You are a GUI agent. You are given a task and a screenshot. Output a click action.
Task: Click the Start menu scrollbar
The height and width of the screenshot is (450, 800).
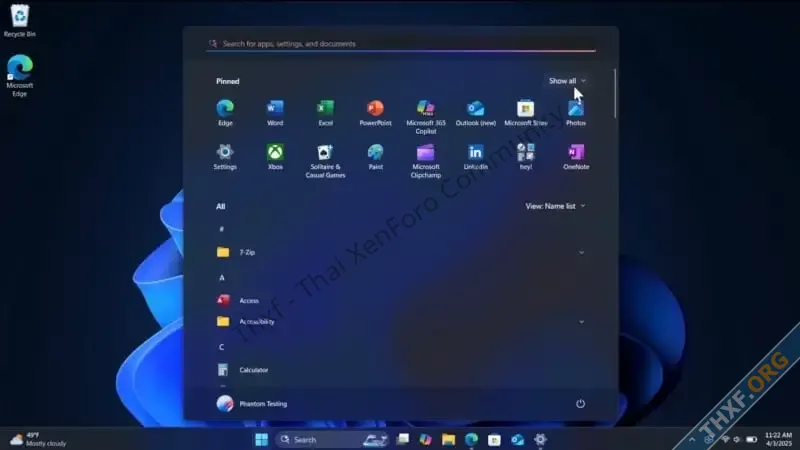[x=615, y=93]
